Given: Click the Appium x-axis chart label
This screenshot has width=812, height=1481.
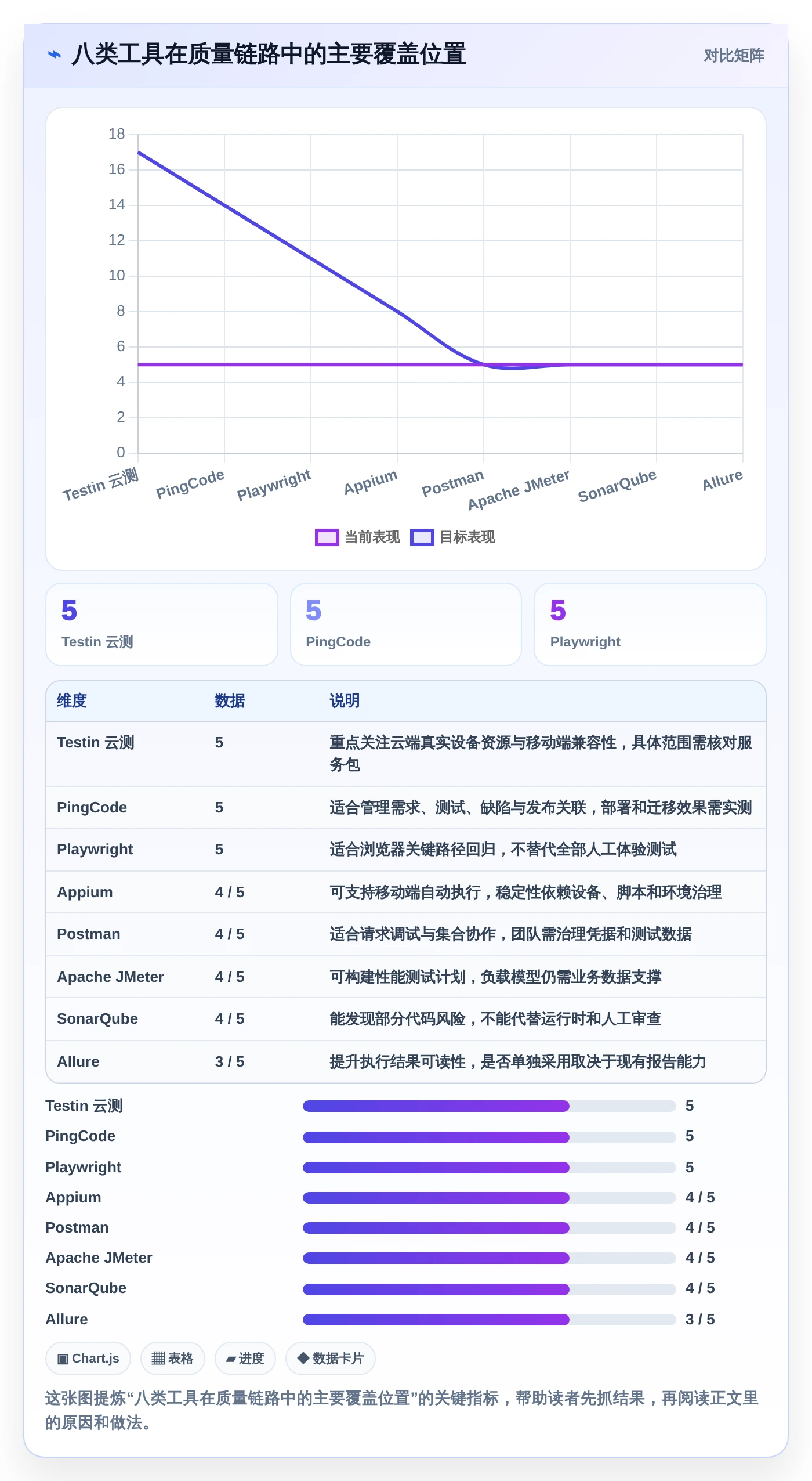Looking at the screenshot, I should click(371, 482).
